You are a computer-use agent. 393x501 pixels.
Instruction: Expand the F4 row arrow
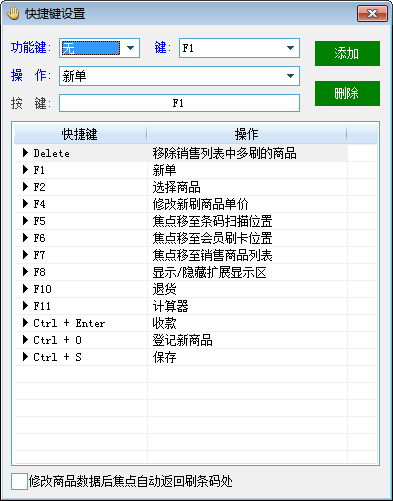(25, 204)
